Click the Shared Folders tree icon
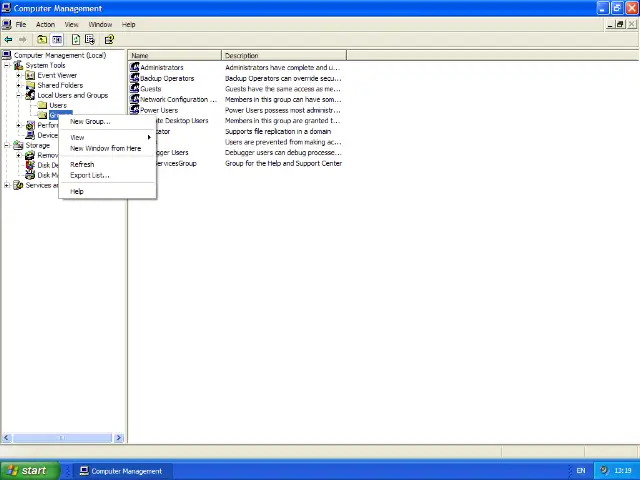The image size is (640, 480). click(30, 85)
